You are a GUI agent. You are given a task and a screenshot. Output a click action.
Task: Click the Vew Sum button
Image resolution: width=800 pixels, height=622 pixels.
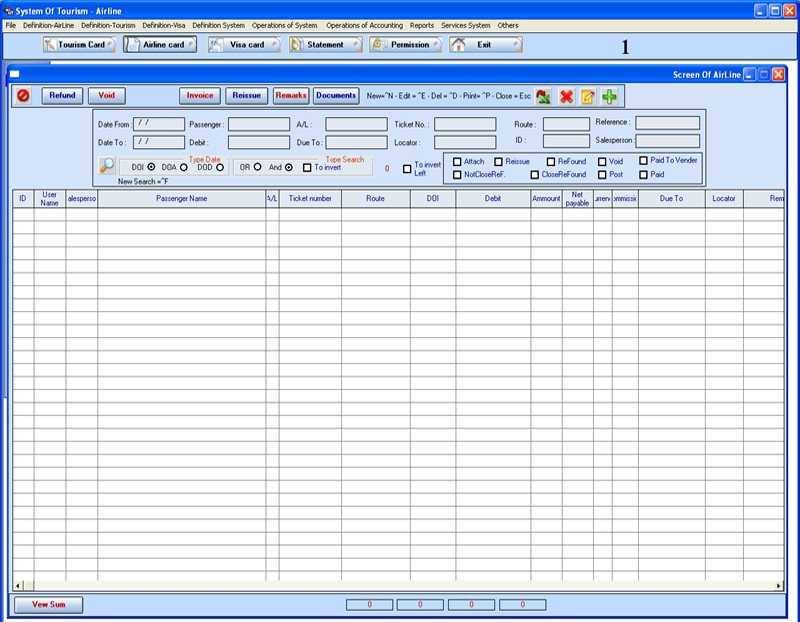(48, 605)
